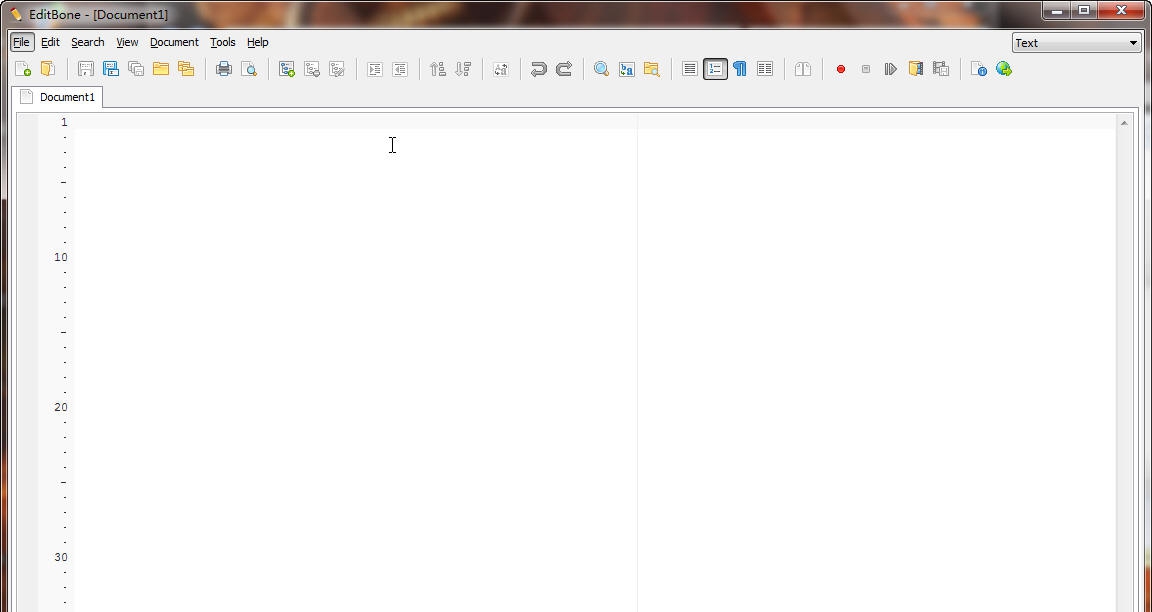This screenshot has height=612, width=1152.
Task: Minimize the EditBone window
Action: point(1056,10)
